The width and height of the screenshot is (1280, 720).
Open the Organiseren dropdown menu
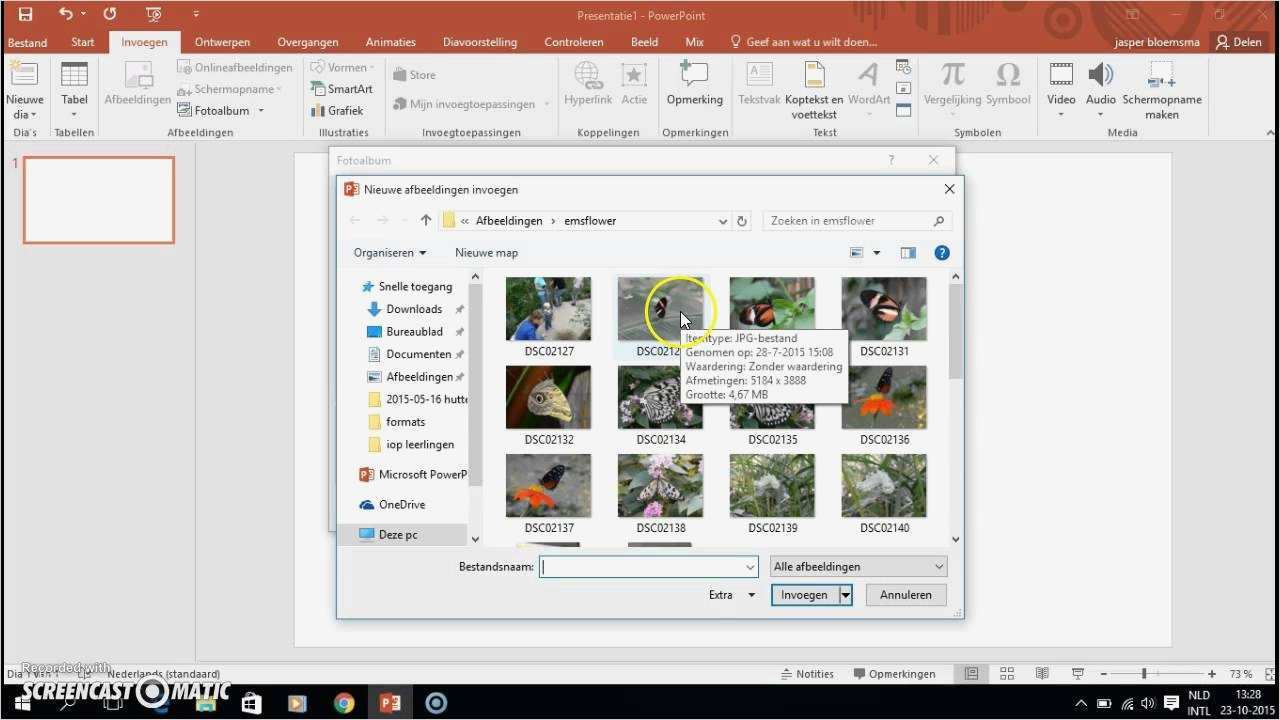pos(389,253)
